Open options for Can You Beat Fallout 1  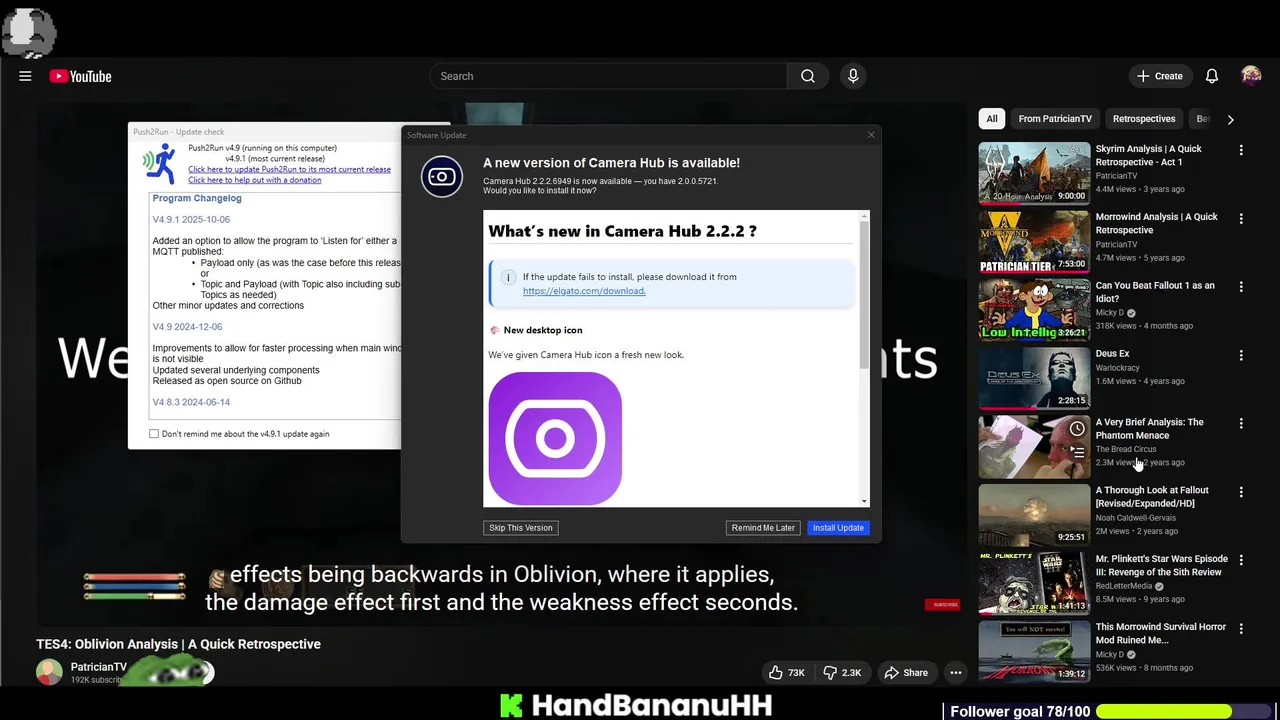click(x=1241, y=287)
